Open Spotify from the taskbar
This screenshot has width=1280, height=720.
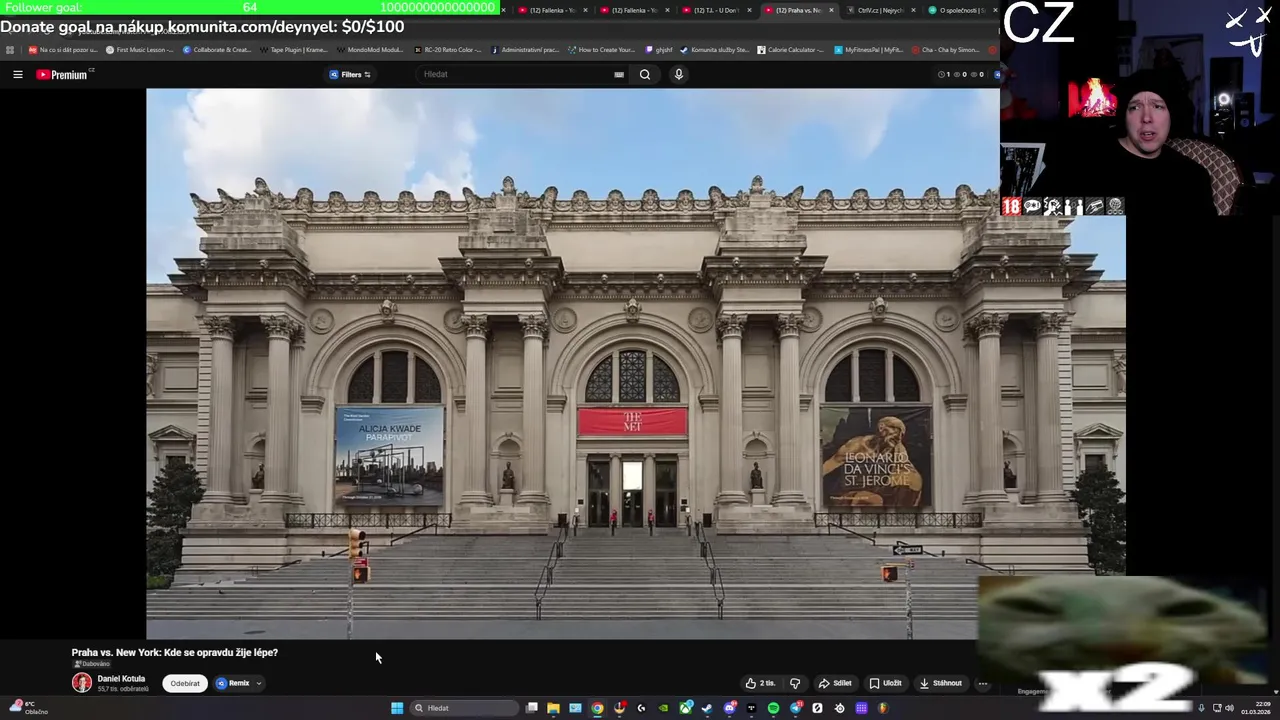[773, 708]
